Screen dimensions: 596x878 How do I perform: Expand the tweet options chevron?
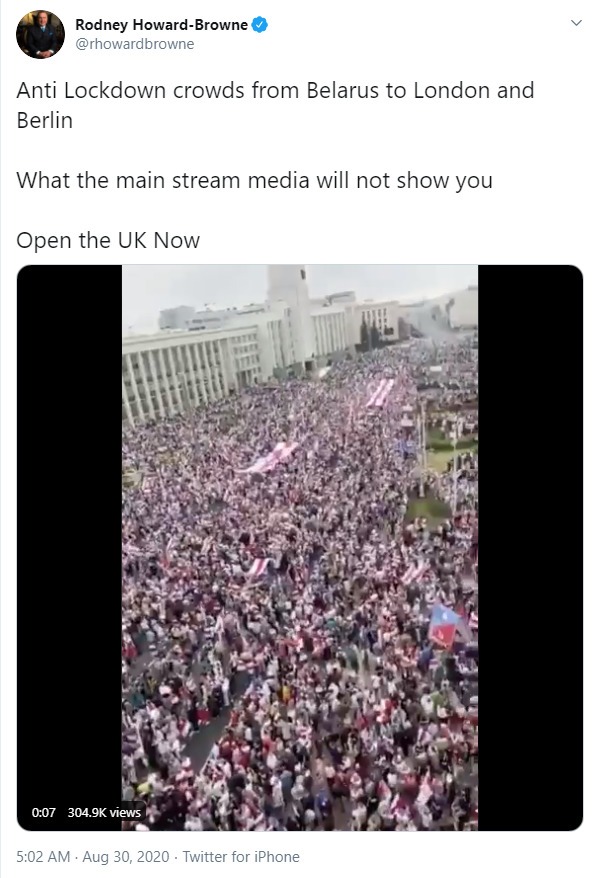pos(576,23)
